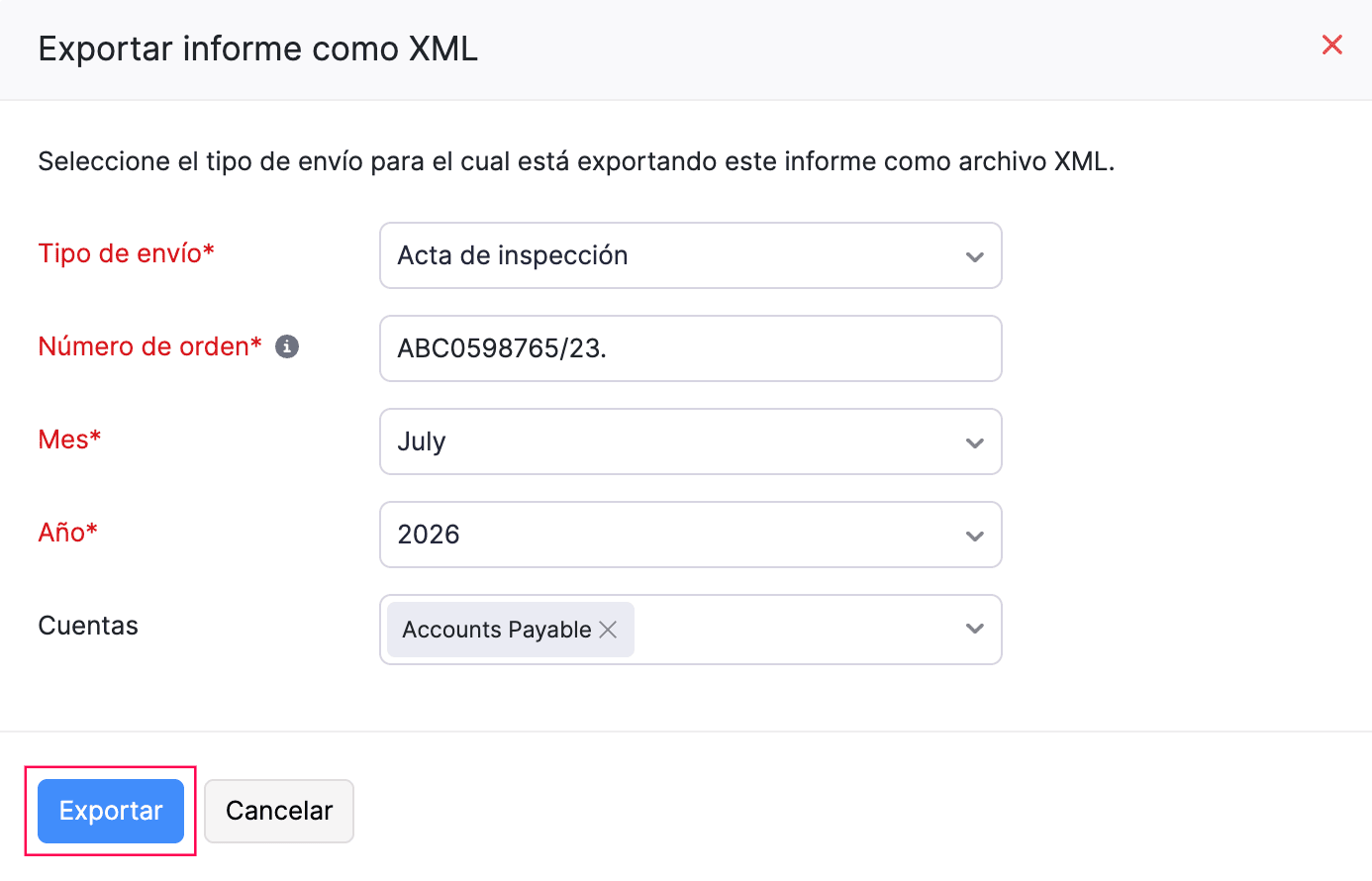Open the Acta de inspección dropdown
Viewport: 1372px width, 881px height.
point(691,255)
